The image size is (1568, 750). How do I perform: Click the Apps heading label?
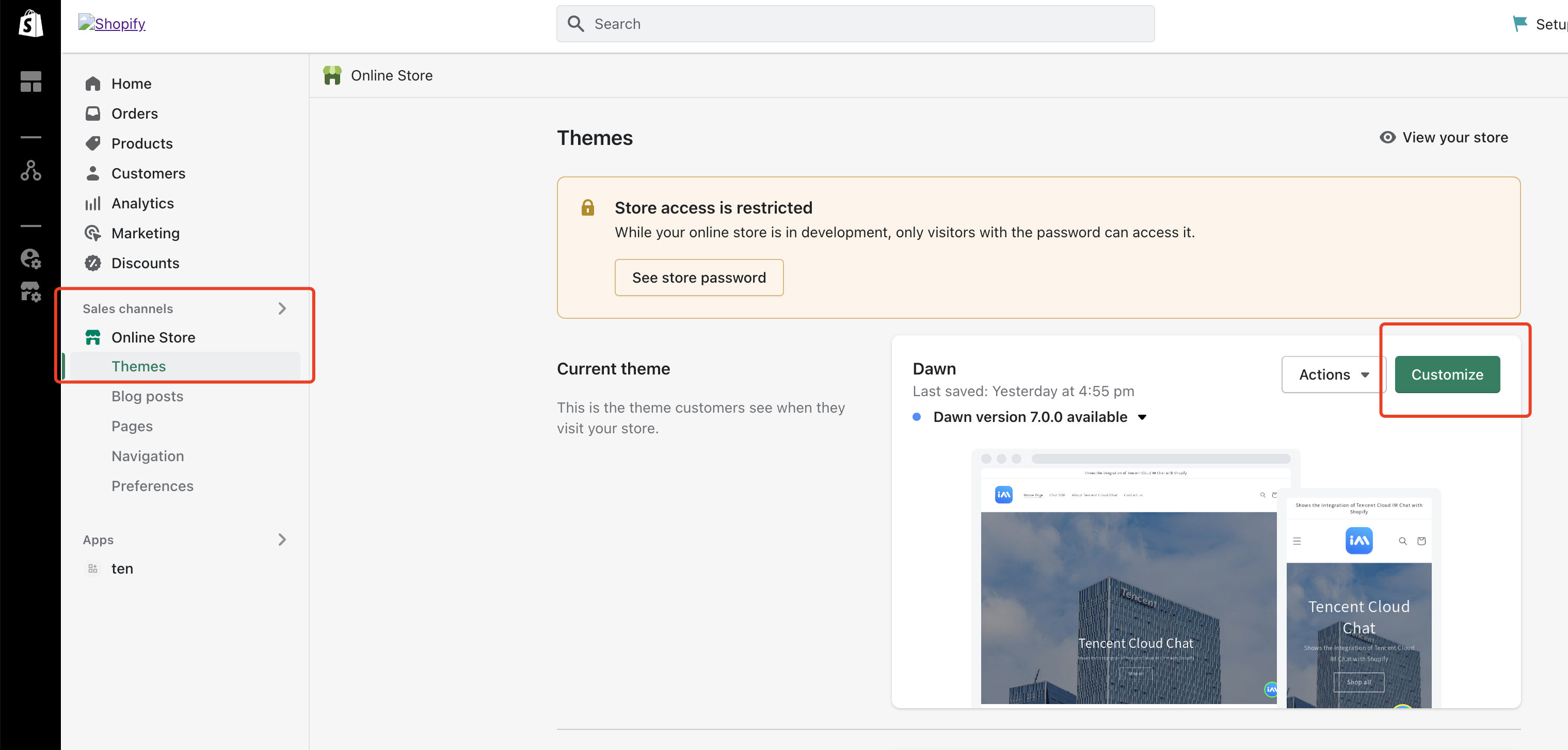point(98,540)
